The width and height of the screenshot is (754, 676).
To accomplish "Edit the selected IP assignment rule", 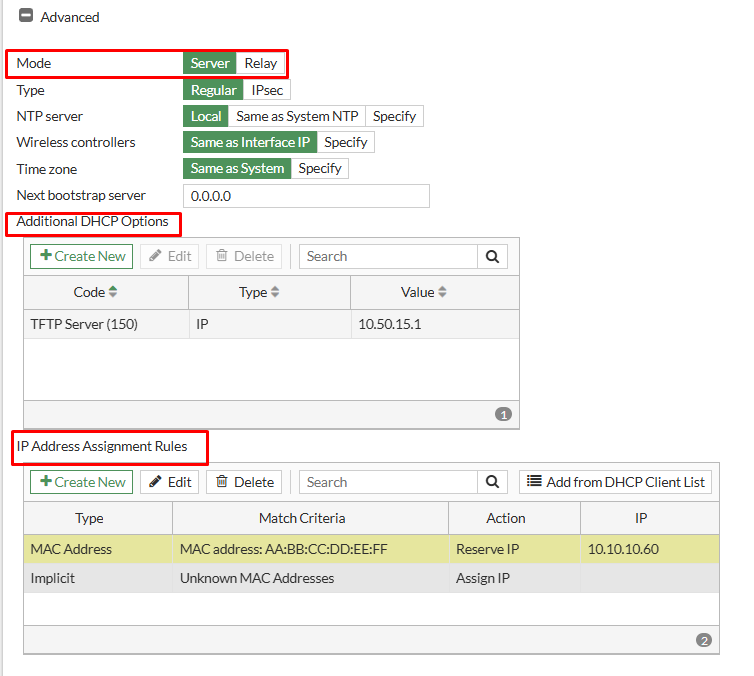I will [x=170, y=482].
